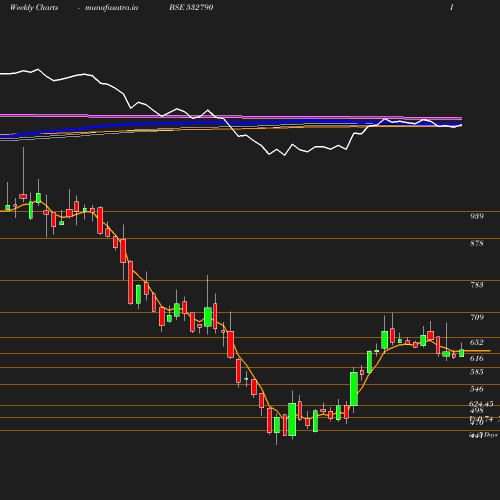Click the 585 price level label
Viewport: 500px width, 500px height.
477,372
